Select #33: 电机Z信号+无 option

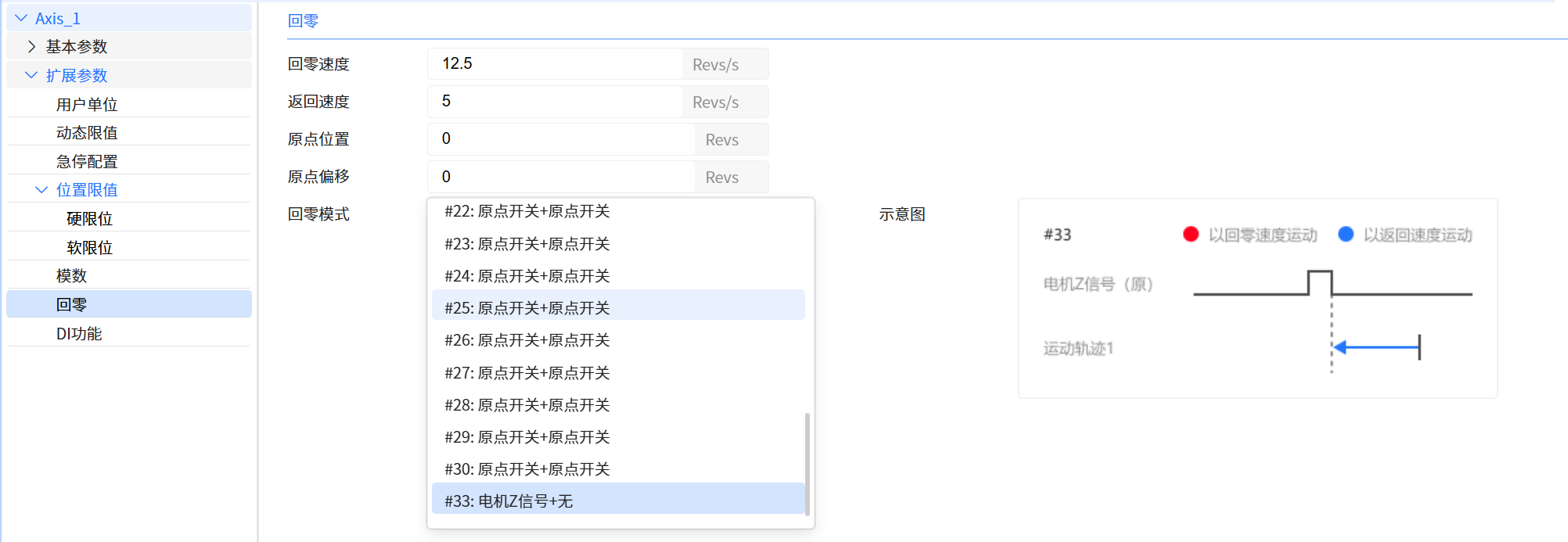(x=618, y=499)
